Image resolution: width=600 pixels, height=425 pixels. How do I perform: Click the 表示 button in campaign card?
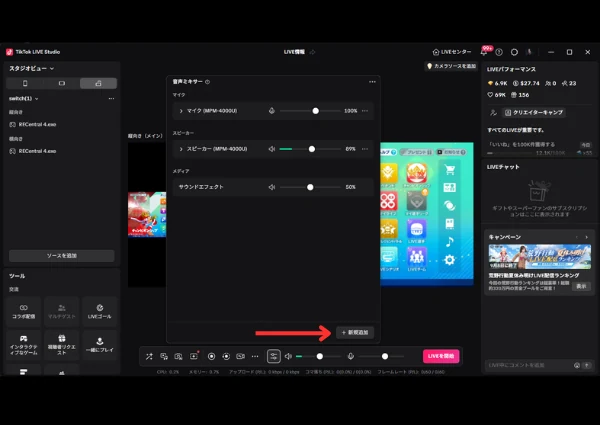(x=581, y=286)
